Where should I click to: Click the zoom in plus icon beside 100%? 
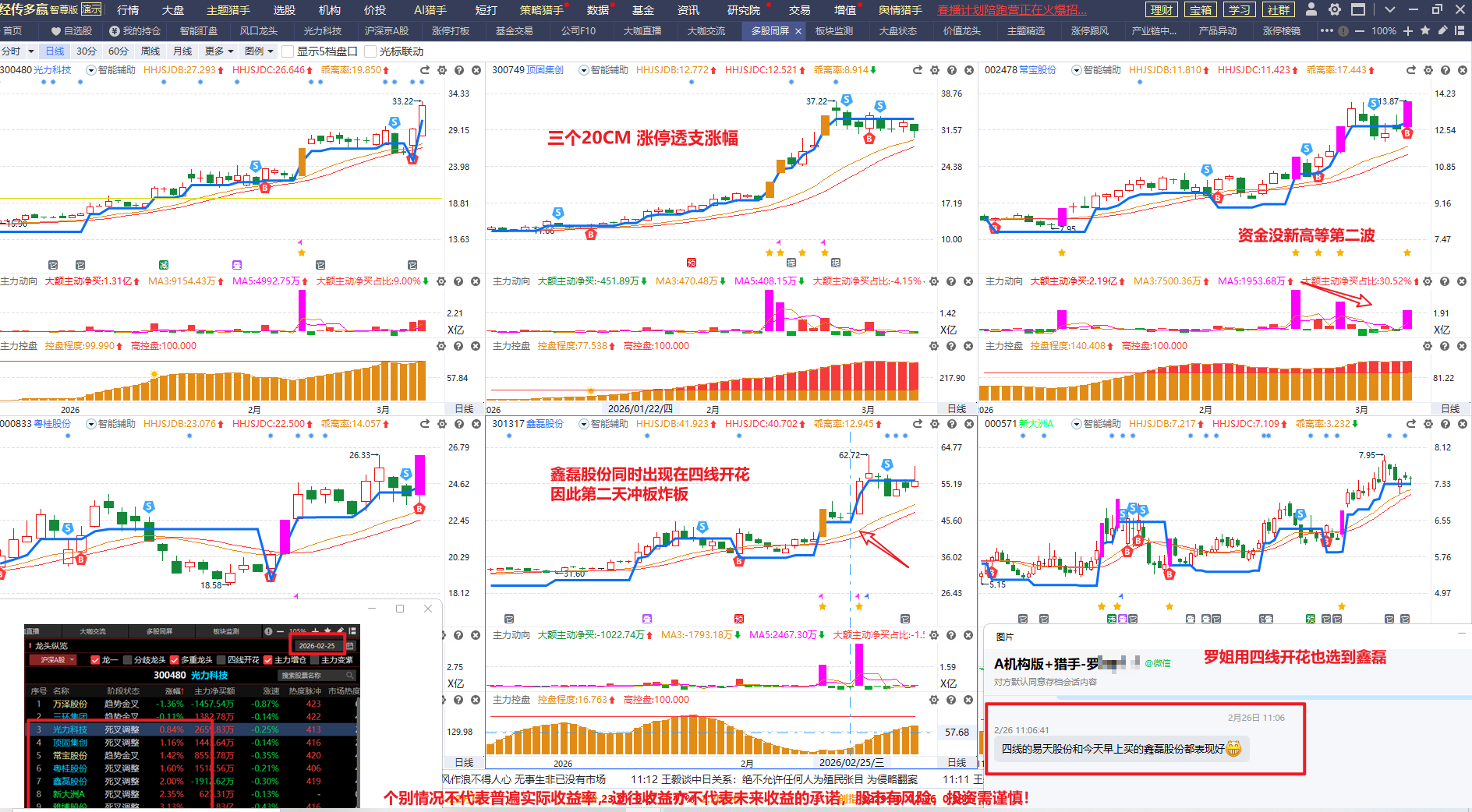pyautogui.click(x=1407, y=31)
